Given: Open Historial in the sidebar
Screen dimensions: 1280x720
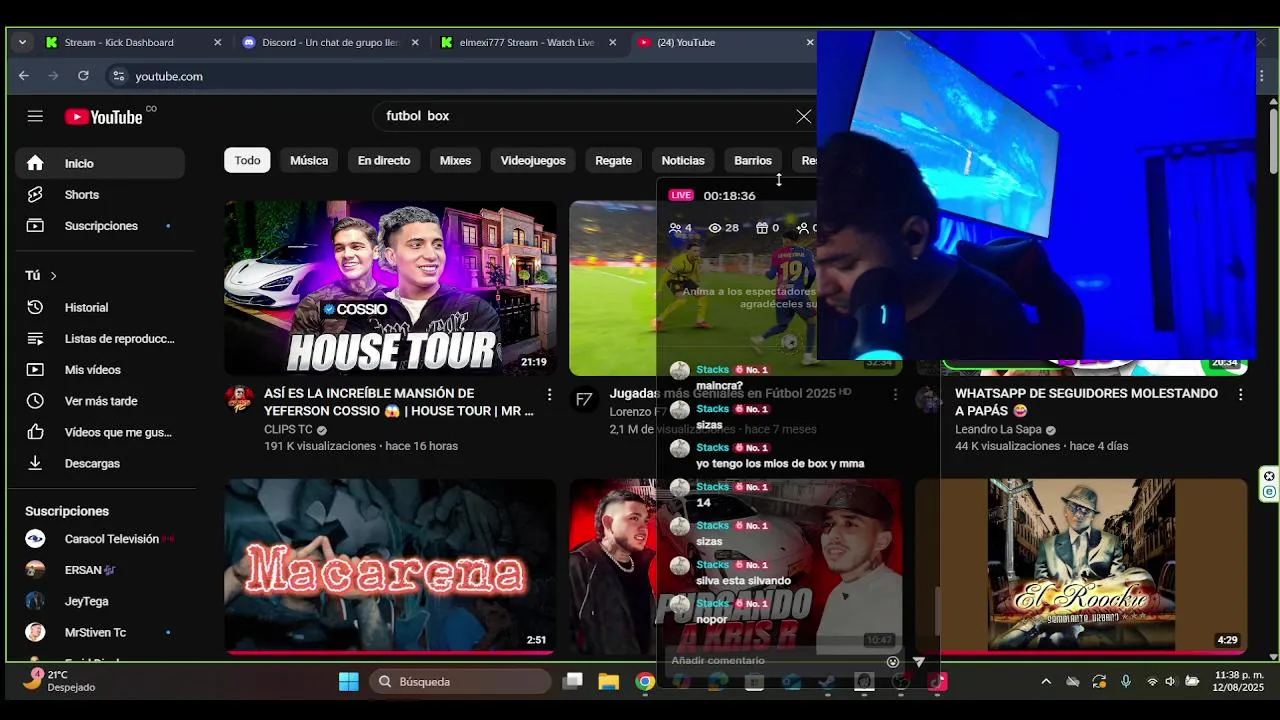Looking at the screenshot, I should click(x=100, y=308).
